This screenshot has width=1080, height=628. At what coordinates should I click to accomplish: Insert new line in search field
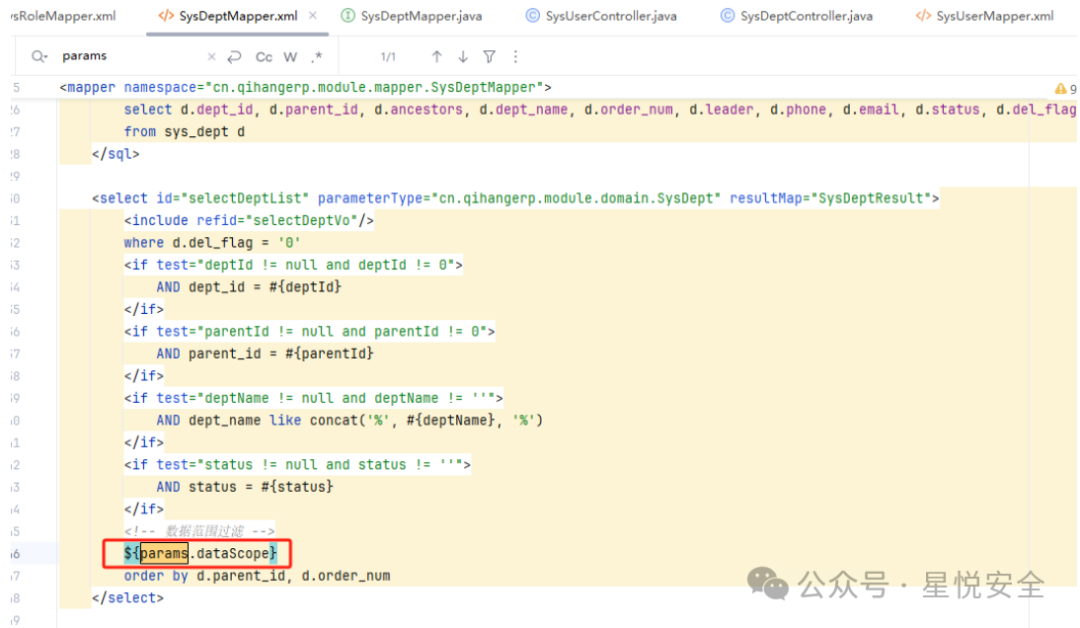click(x=235, y=56)
